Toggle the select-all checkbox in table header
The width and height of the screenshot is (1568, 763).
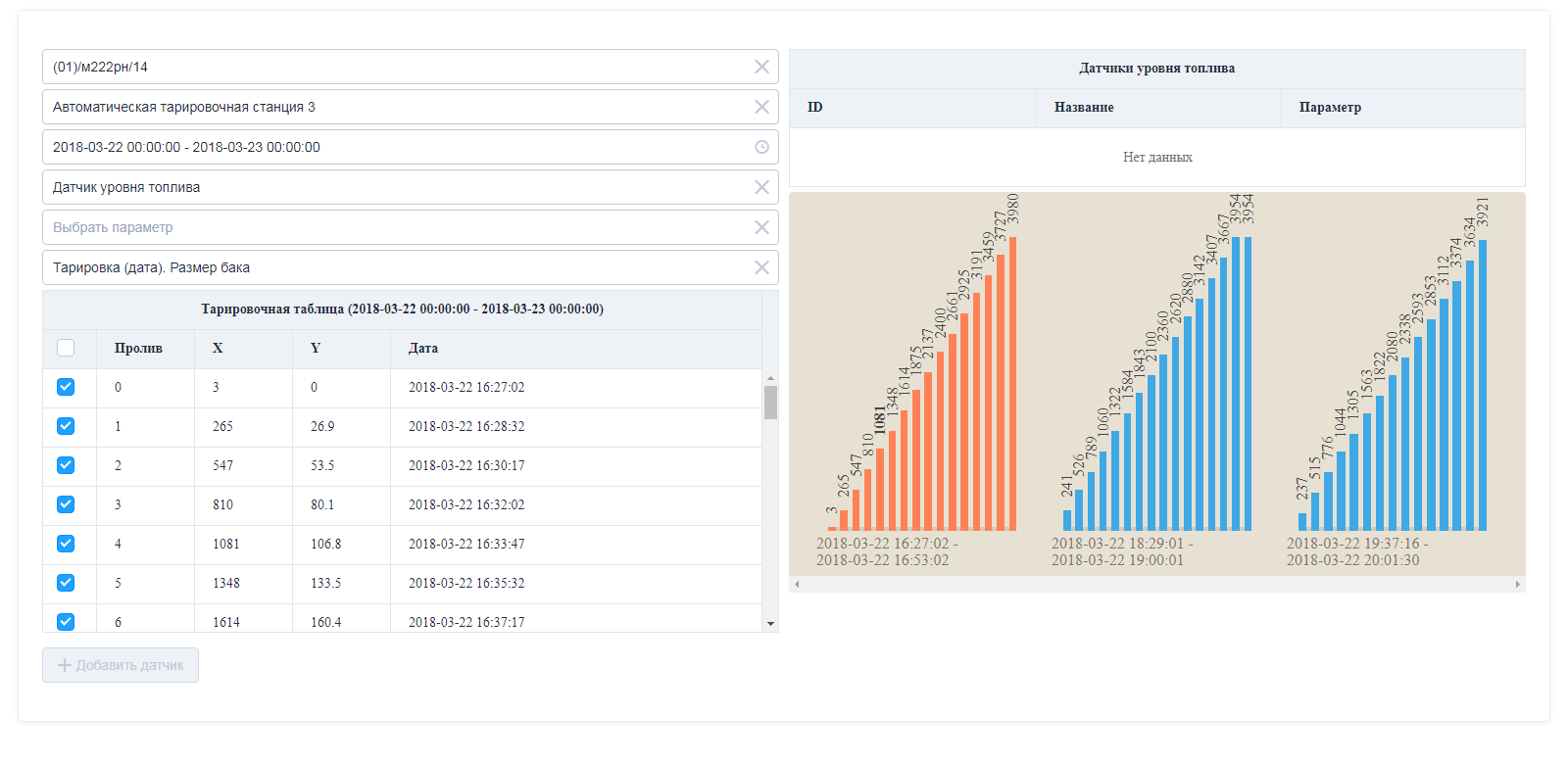(66, 348)
